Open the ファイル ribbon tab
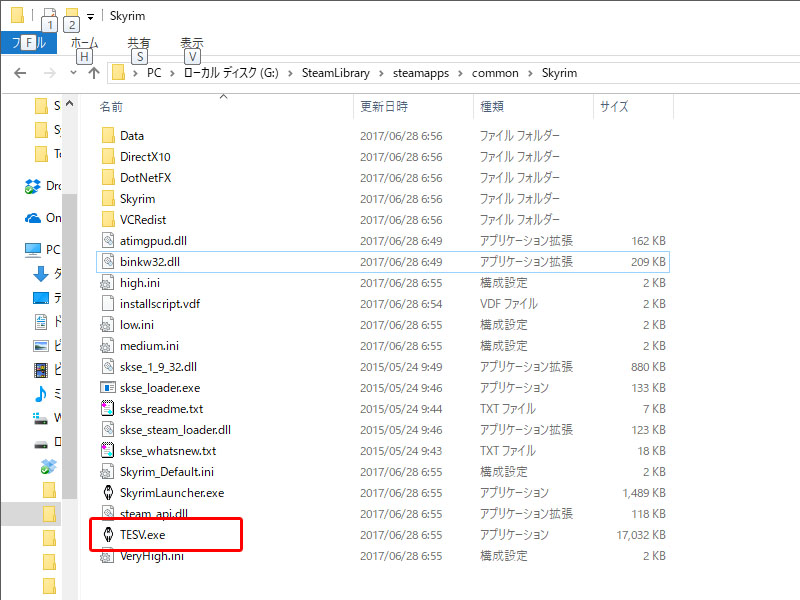The width and height of the screenshot is (800, 600). (x=29, y=43)
